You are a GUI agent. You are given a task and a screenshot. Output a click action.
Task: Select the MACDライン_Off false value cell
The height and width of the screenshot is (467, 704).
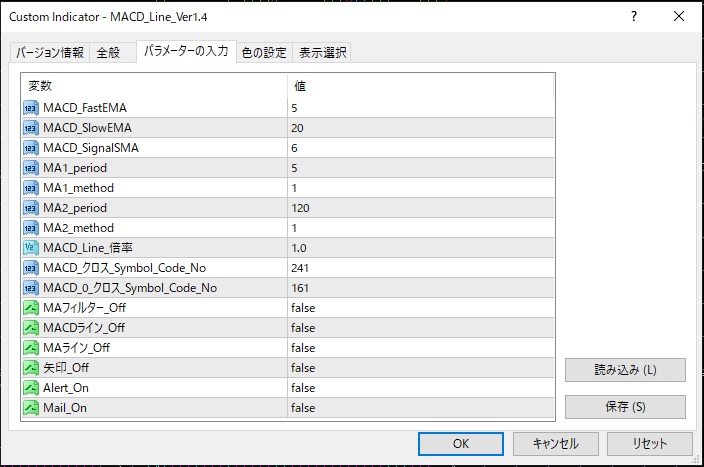(x=420, y=328)
